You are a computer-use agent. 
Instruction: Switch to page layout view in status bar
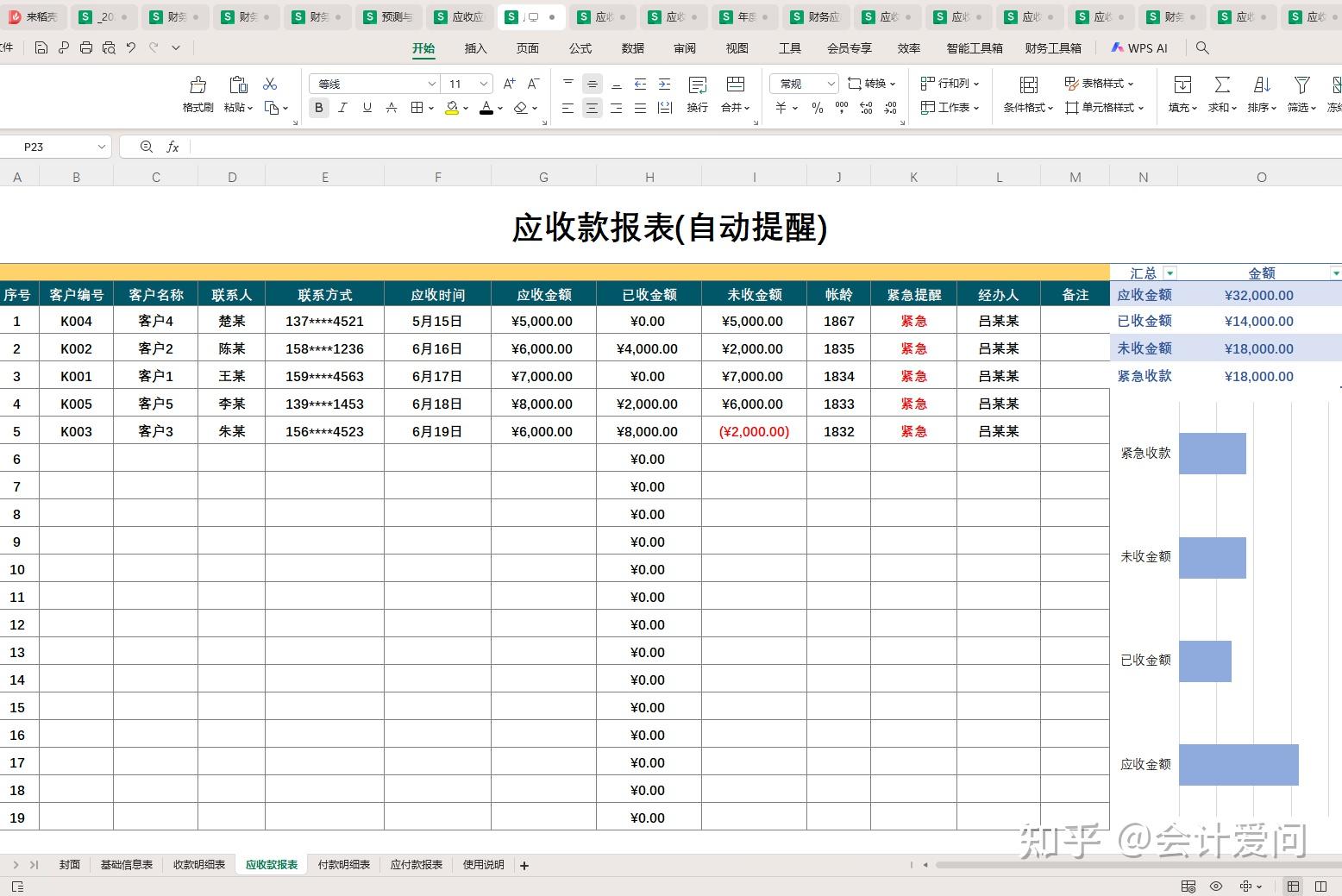[x=1320, y=886]
